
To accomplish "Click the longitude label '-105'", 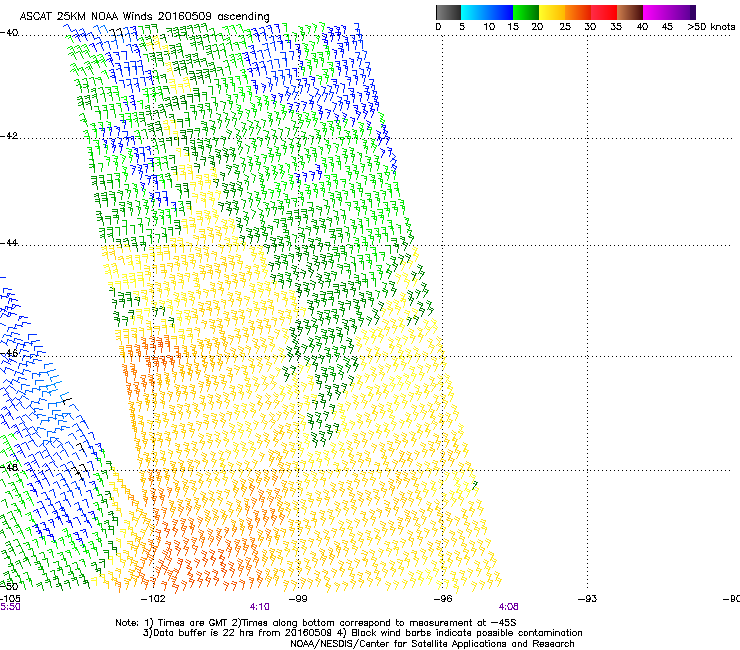I will coord(10,599).
